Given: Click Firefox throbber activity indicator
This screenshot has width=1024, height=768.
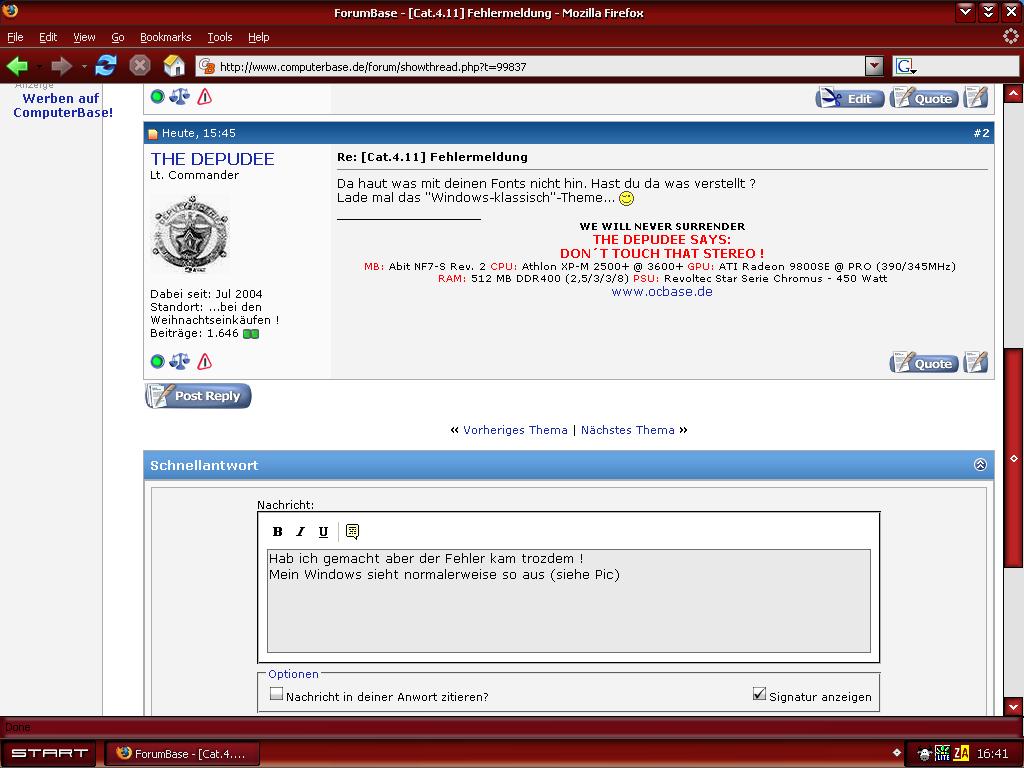Looking at the screenshot, I should pyautogui.click(x=1010, y=37).
